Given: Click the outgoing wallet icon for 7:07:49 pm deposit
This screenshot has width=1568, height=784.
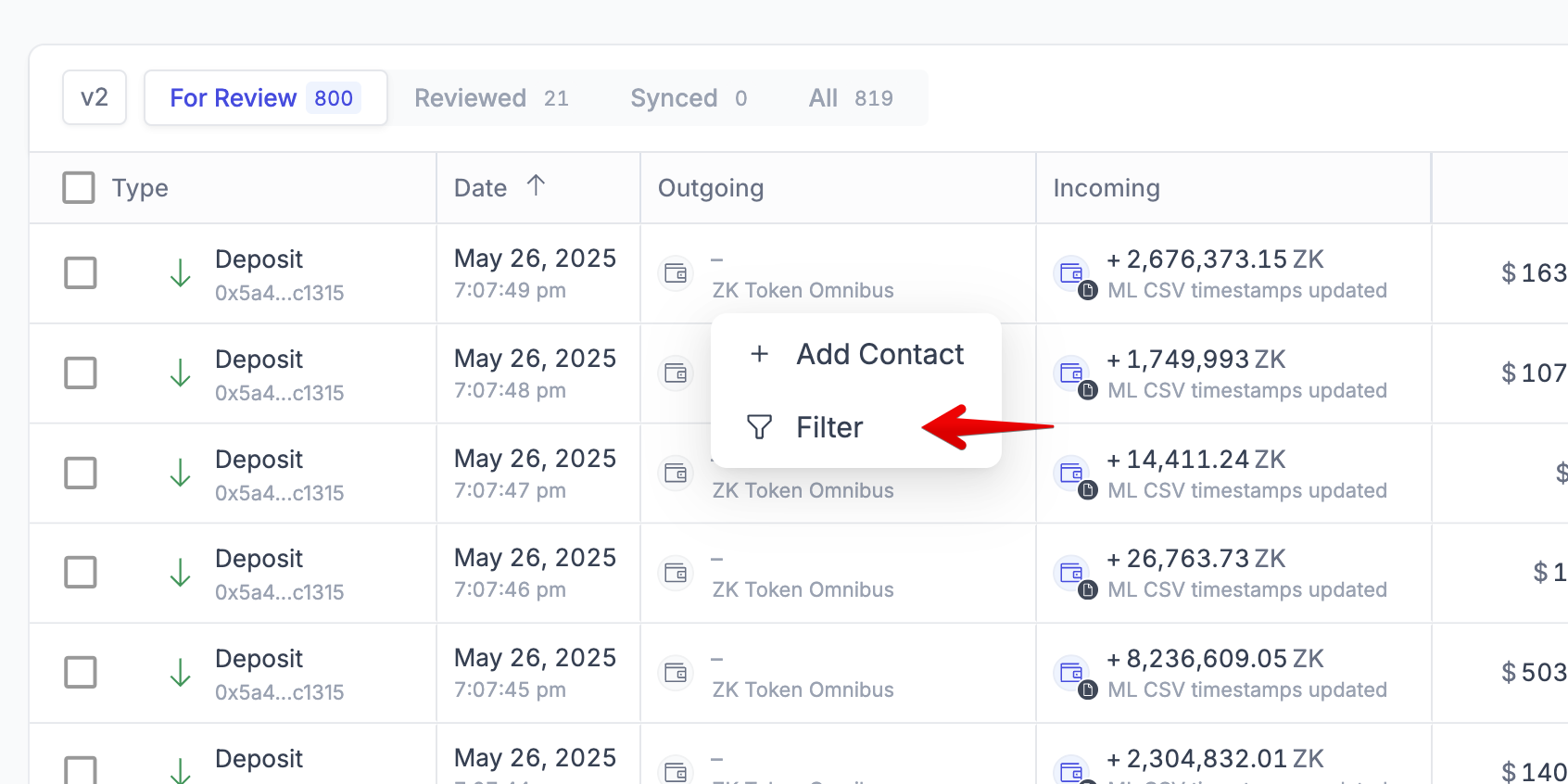Looking at the screenshot, I should tap(676, 273).
